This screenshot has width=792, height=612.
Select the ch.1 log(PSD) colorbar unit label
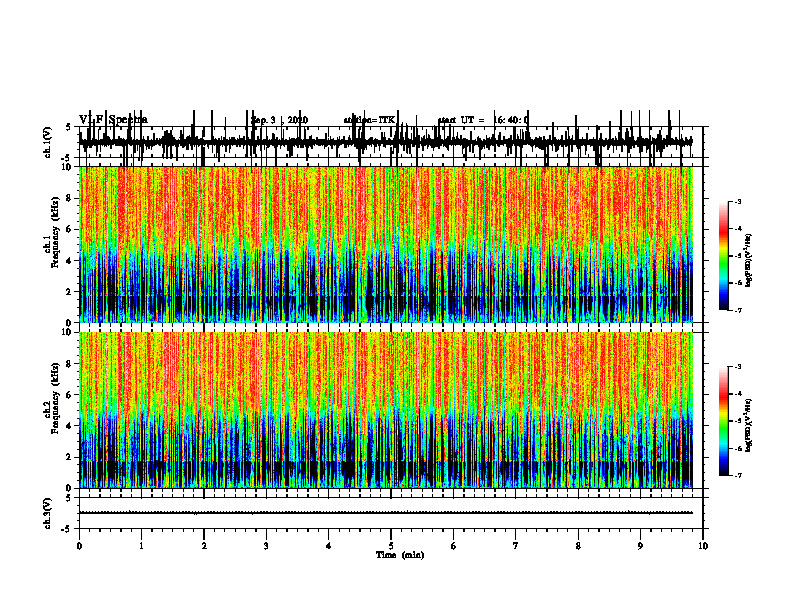749,261
